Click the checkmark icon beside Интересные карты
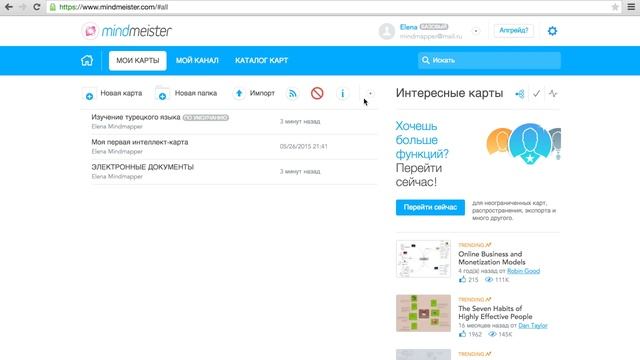 (536, 93)
